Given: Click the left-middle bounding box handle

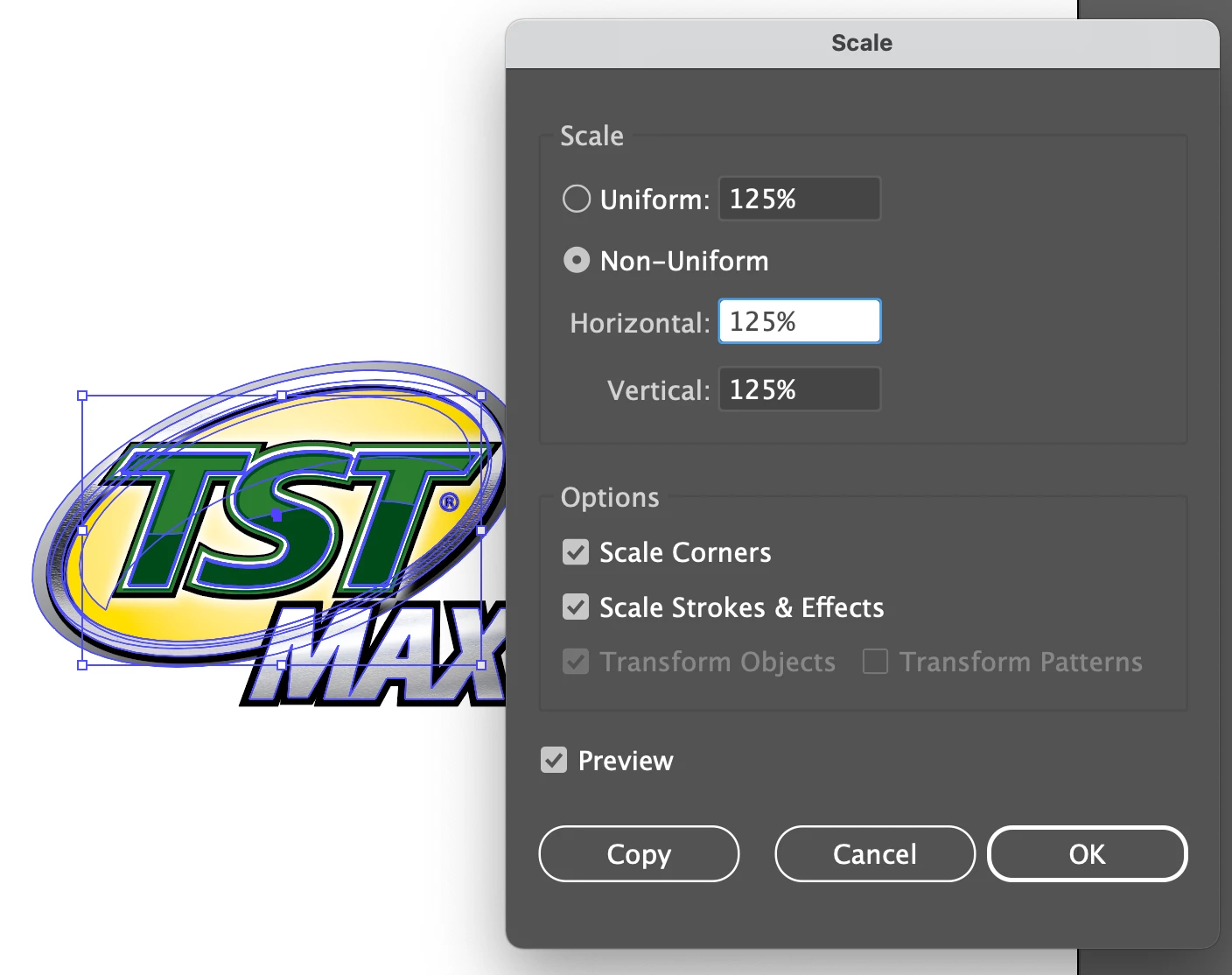Looking at the screenshot, I should [82, 530].
